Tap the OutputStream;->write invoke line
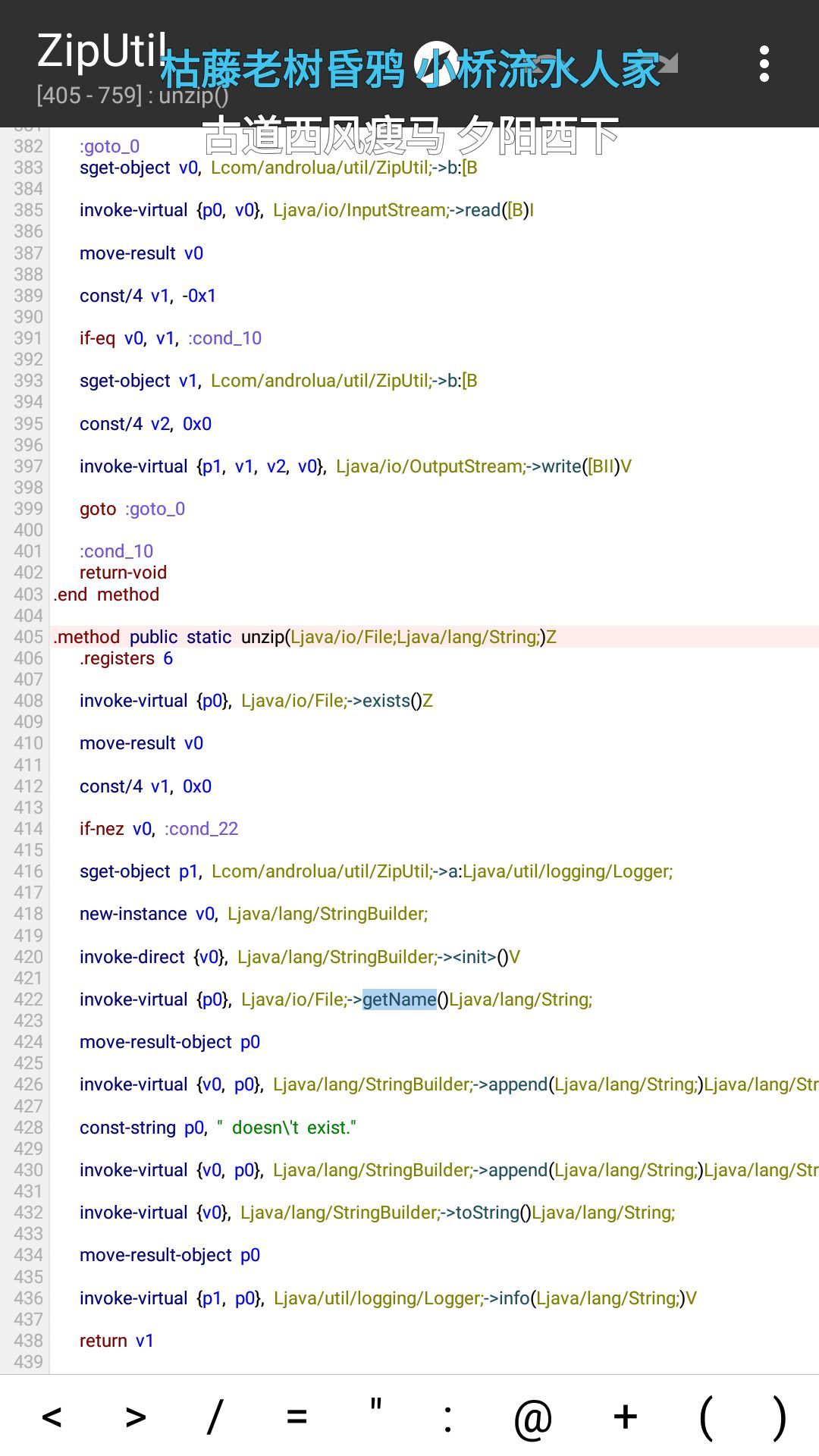The height and width of the screenshot is (1456, 819). (x=356, y=466)
